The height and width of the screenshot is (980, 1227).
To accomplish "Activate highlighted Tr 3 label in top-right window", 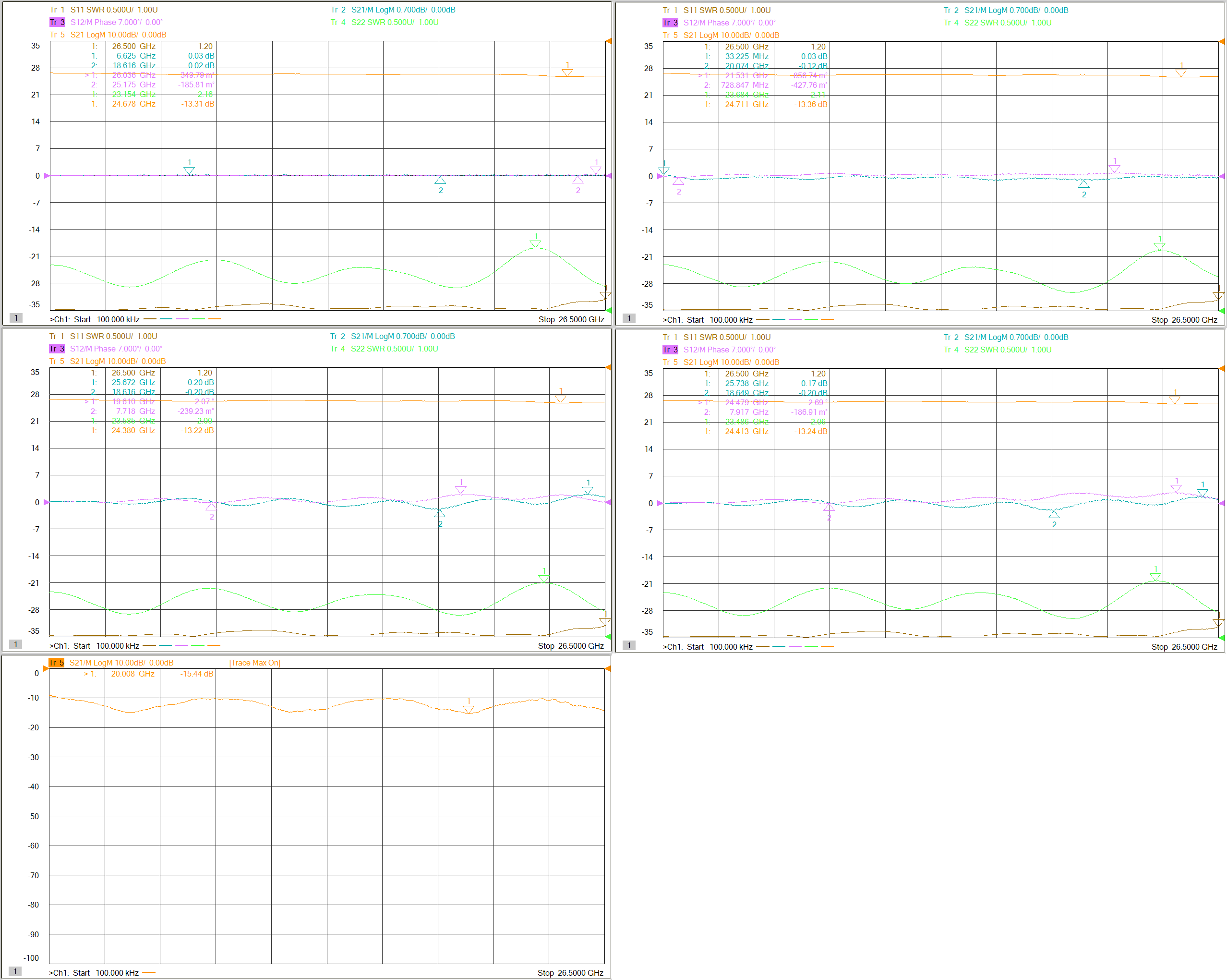I will pyautogui.click(x=670, y=23).
